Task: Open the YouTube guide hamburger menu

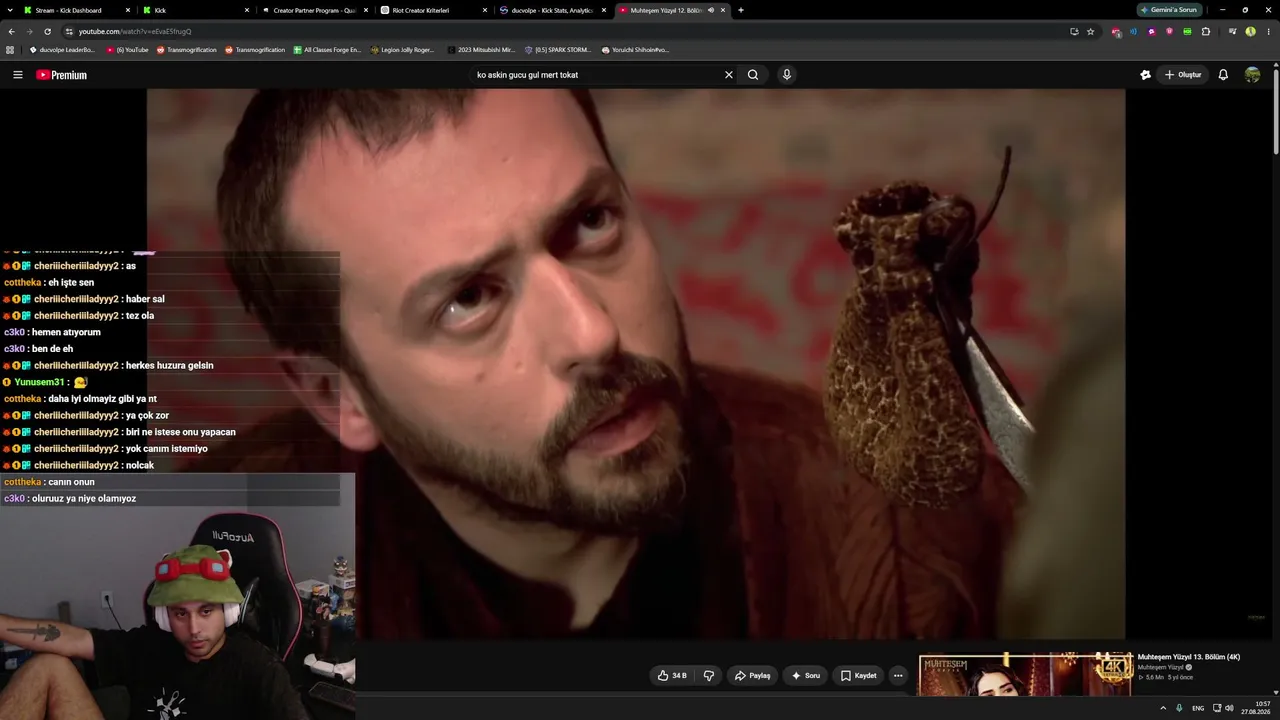Action: tap(17, 75)
